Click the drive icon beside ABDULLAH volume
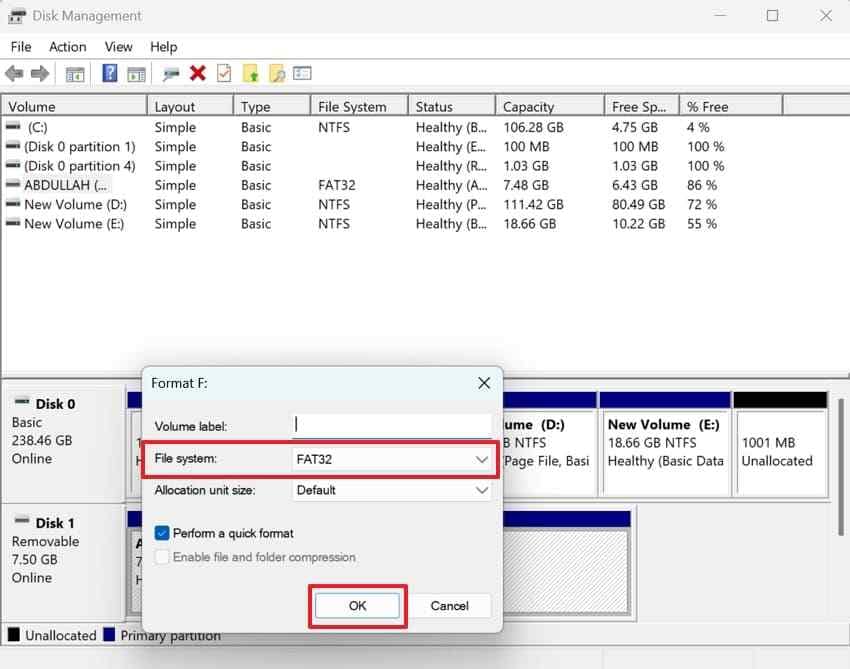Viewport: 850px width, 669px height. (x=13, y=184)
